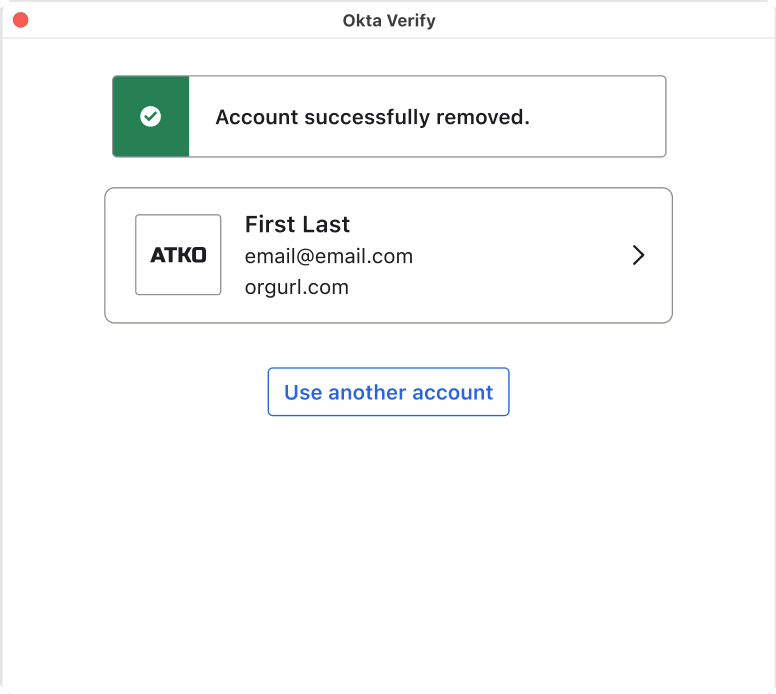Click the Okta Verify window title

[x=389, y=20]
